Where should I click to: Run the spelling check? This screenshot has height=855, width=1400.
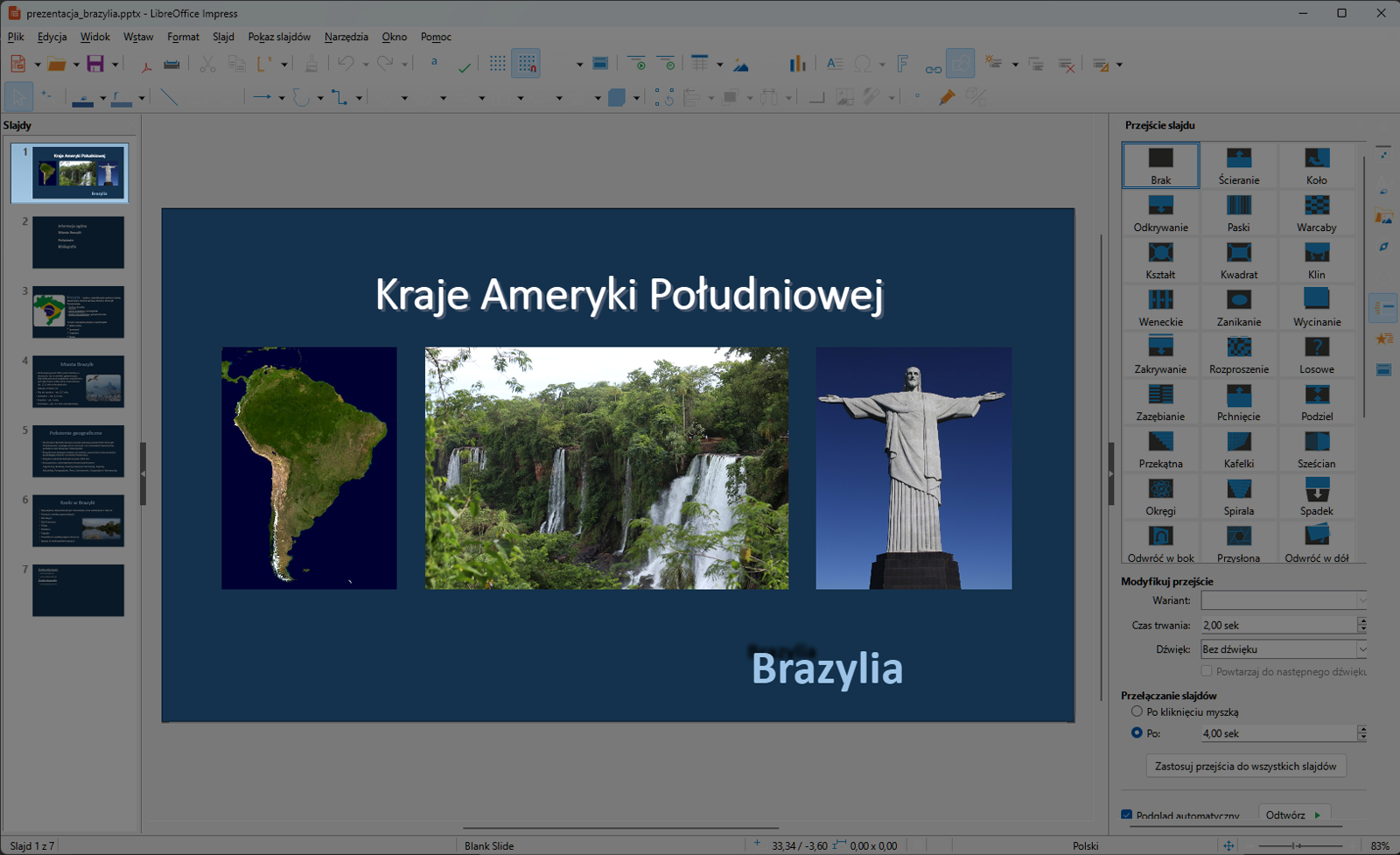point(464,64)
